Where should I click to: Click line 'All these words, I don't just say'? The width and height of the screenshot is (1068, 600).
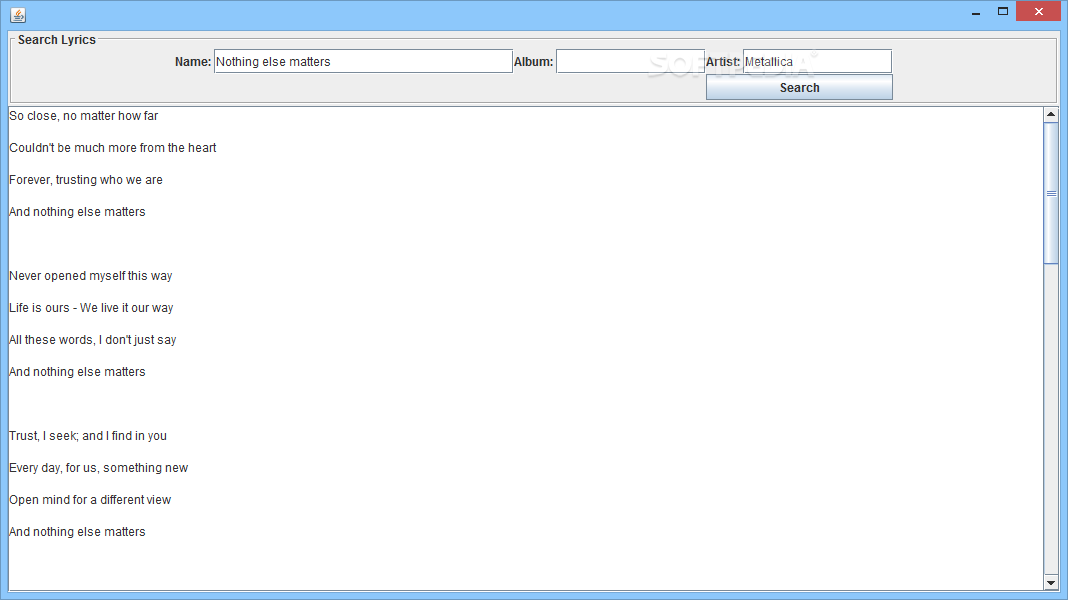93,340
